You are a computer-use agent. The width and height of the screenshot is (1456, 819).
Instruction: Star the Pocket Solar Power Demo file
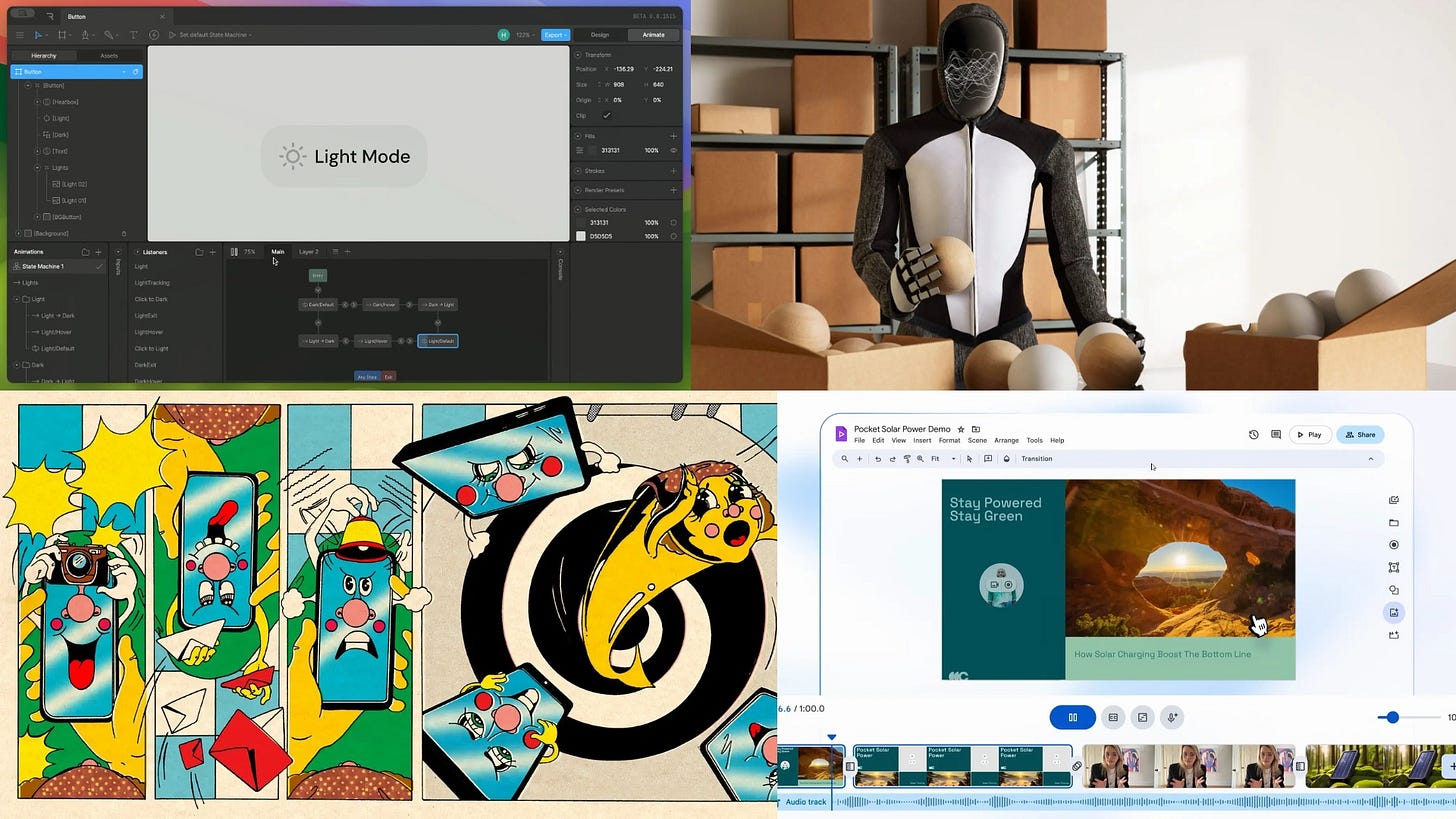click(x=961, y=429)
